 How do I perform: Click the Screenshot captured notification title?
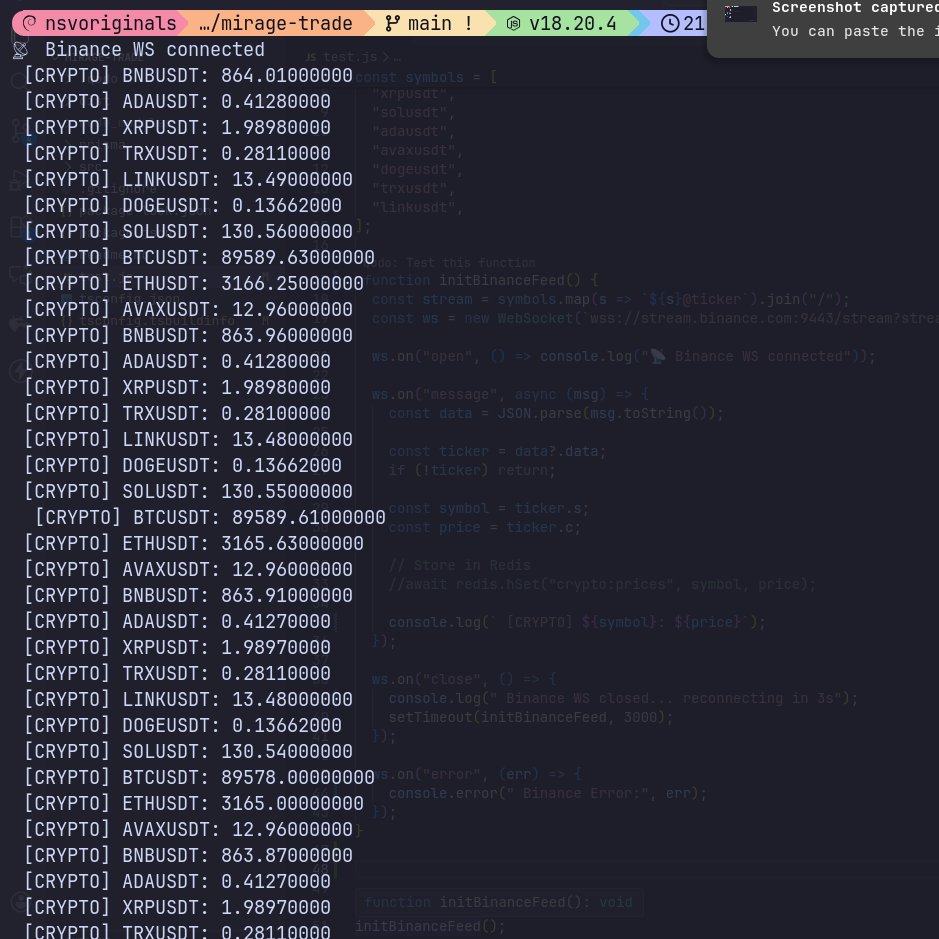tap(855, 8)
